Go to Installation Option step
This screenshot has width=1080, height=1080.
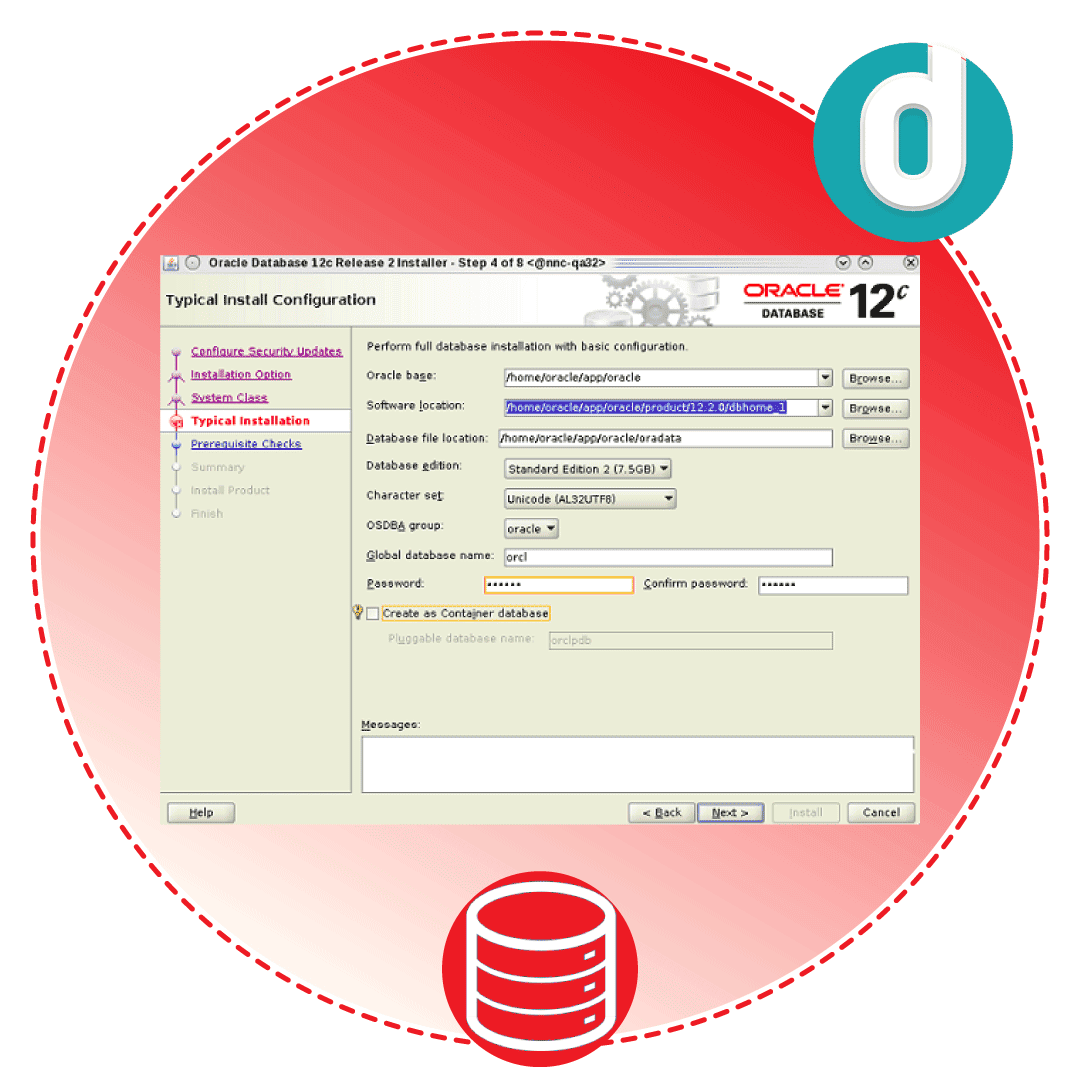240,374
